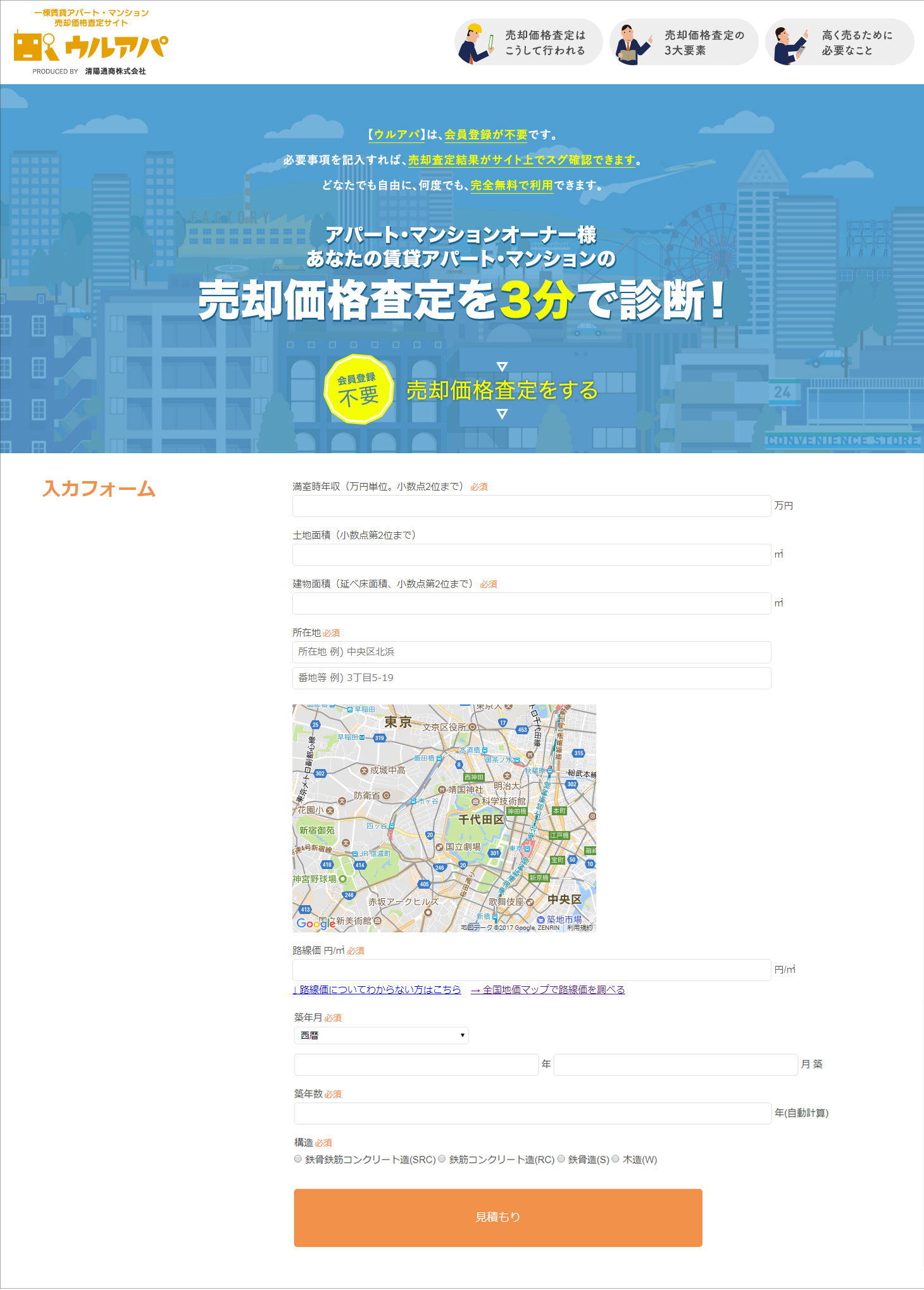
Task: Click the orange 見積もり button
Action: (498, 1217)
